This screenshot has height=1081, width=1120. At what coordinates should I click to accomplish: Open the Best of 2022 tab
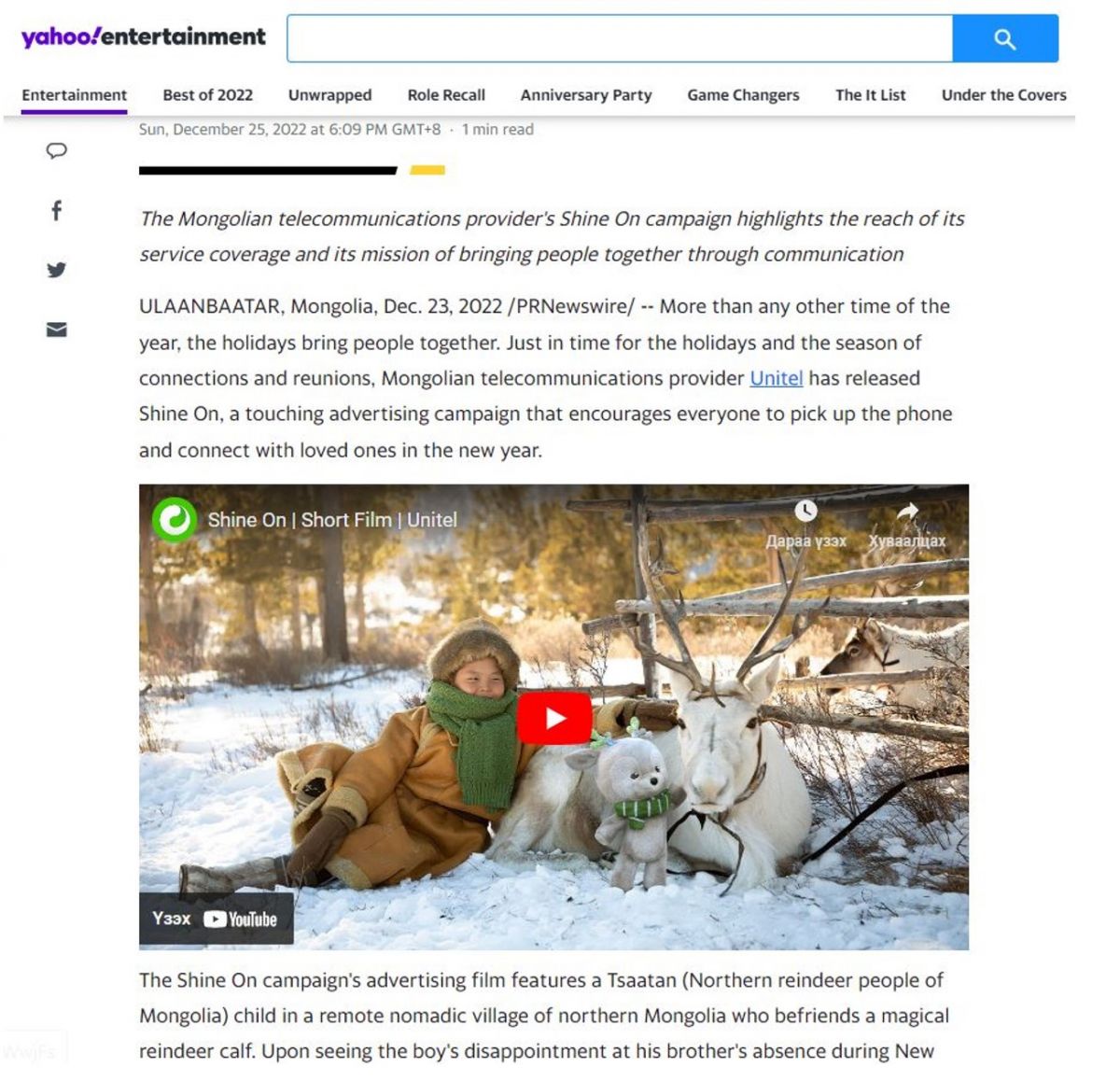pyautogui.click(x=208, y=94)
